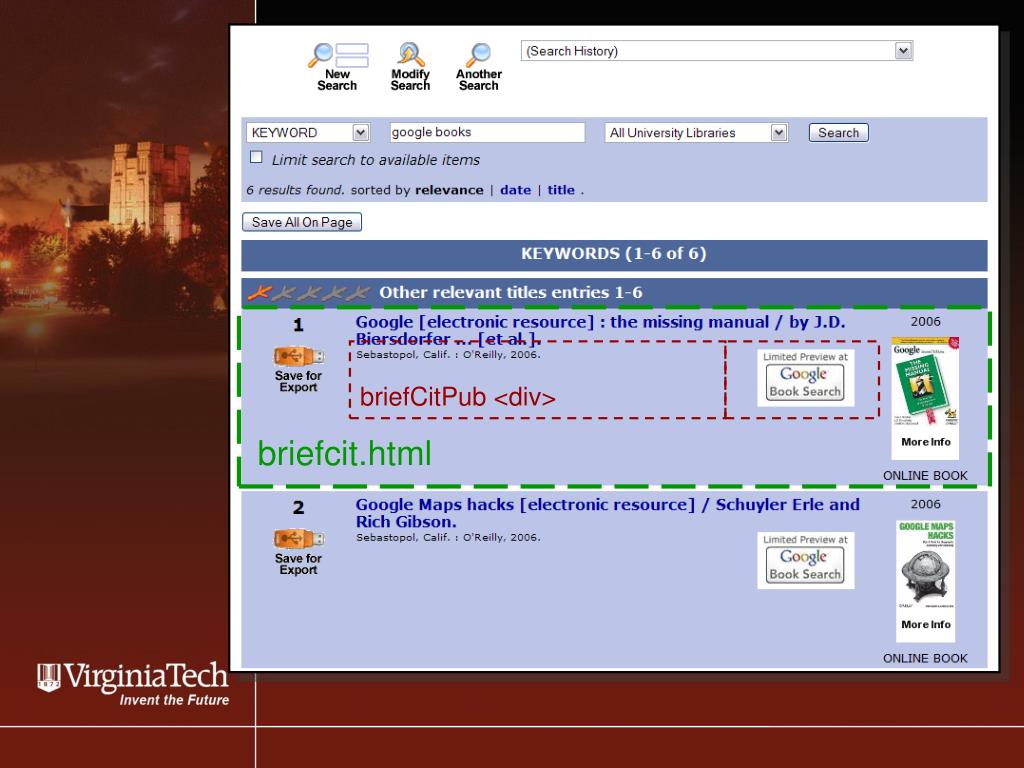Open the KEYWORD search type dropdown
1024x768 pixels.
point(308,133)
